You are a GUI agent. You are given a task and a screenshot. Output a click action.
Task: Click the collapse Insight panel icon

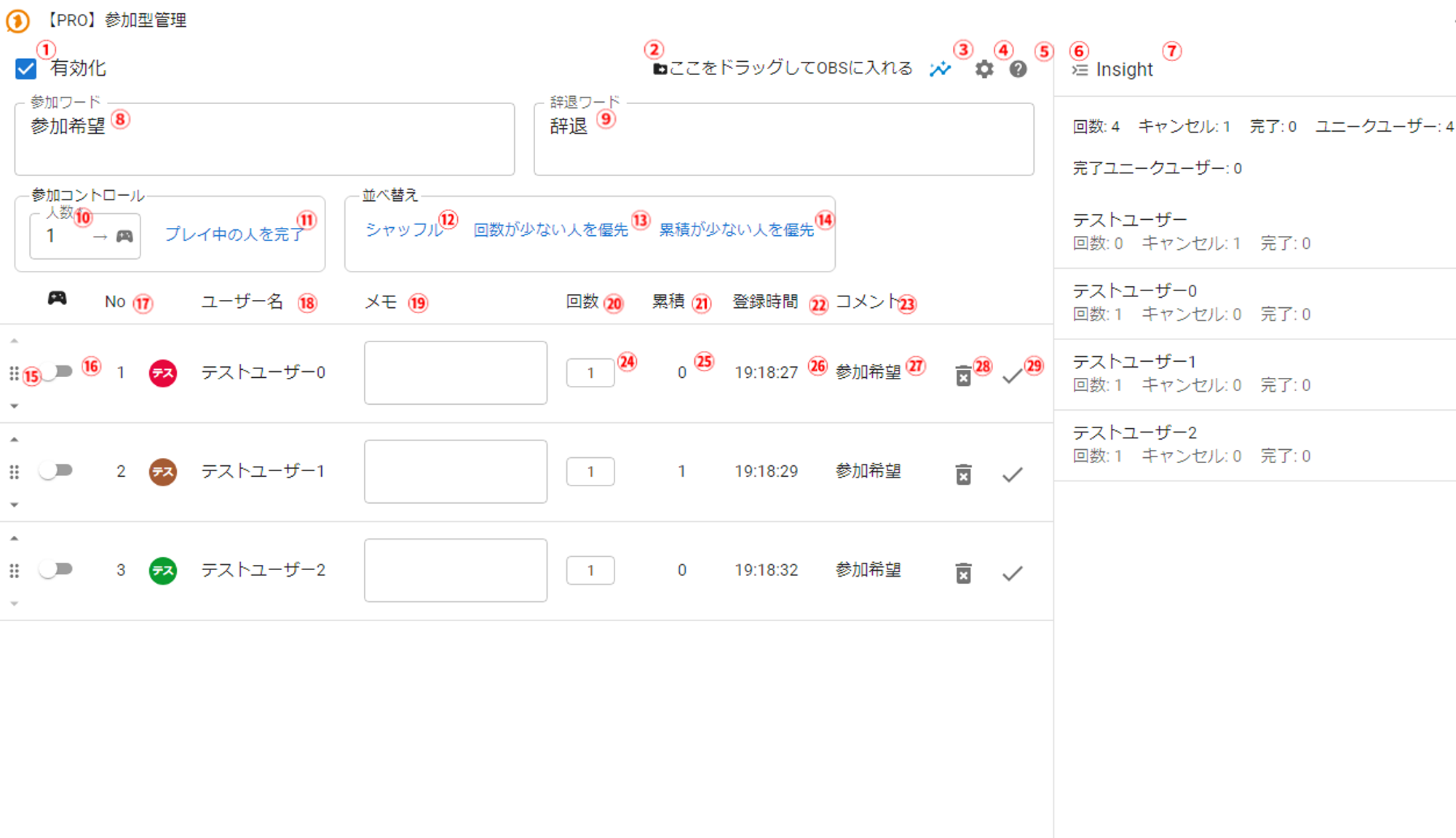tap(1080, 70)
